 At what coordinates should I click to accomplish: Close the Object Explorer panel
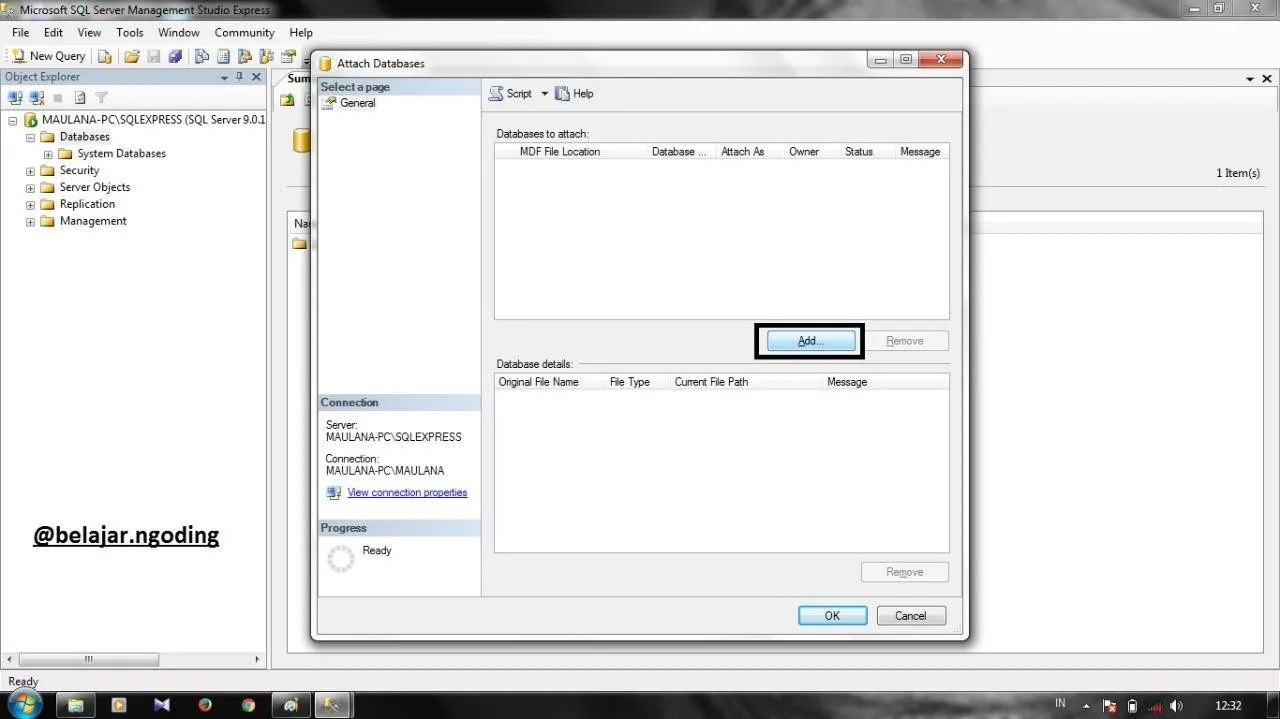(256, 77)
